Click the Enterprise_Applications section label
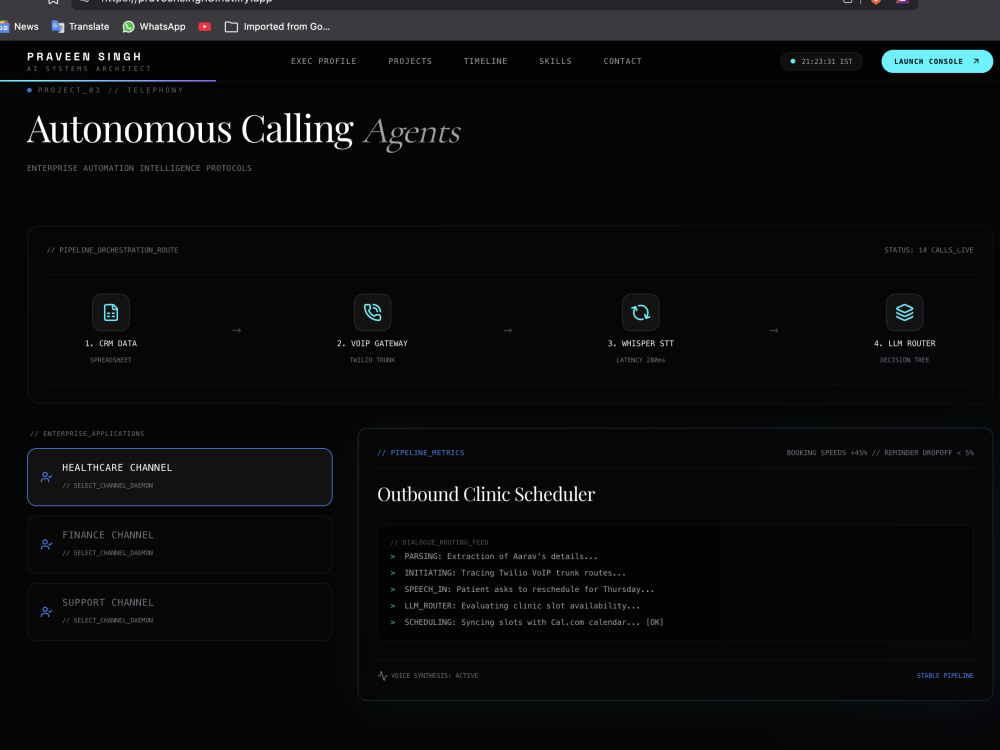1000x750 pixels. click(87, 434)
